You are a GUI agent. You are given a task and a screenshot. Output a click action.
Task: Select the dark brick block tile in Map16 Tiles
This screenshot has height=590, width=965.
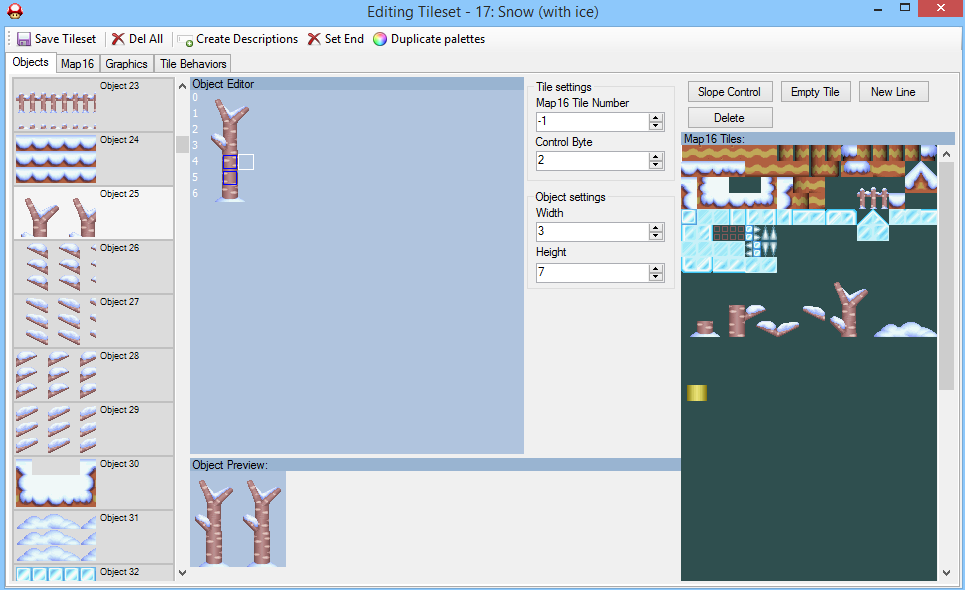[729, 233]
